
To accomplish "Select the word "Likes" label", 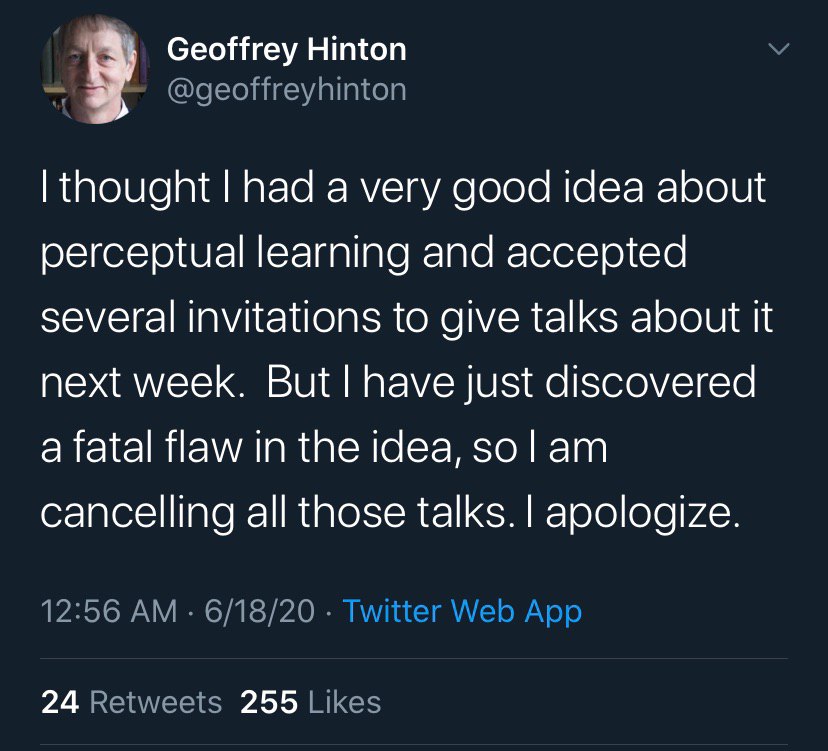I will (345, 702).
